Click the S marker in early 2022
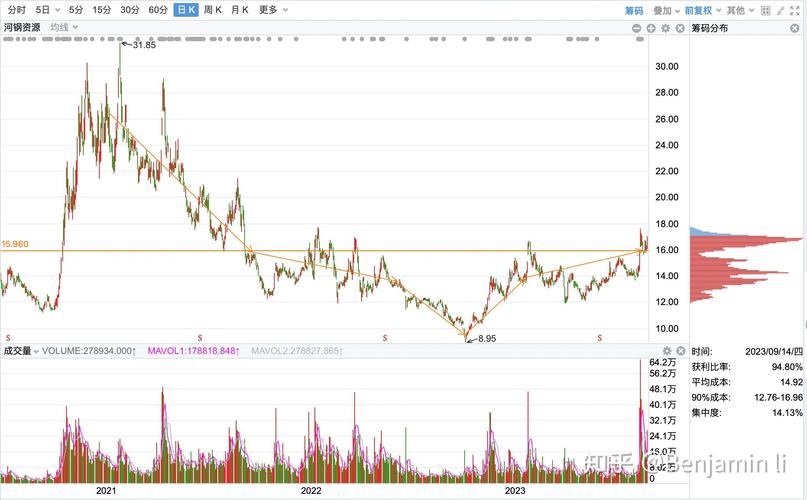807x500 pixels. pyautogui.click(x=200, y=338)
